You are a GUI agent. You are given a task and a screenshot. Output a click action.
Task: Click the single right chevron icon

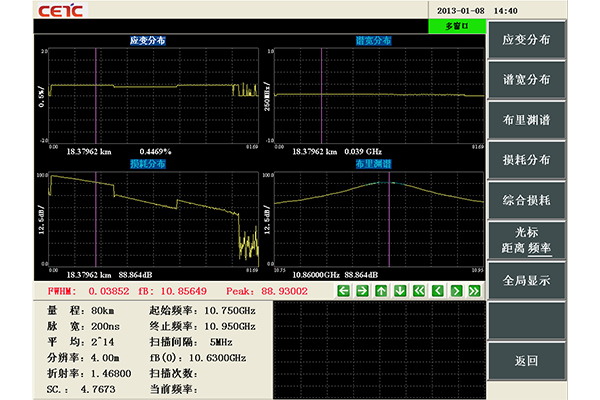pyautogui.click(x=456, y=291)
